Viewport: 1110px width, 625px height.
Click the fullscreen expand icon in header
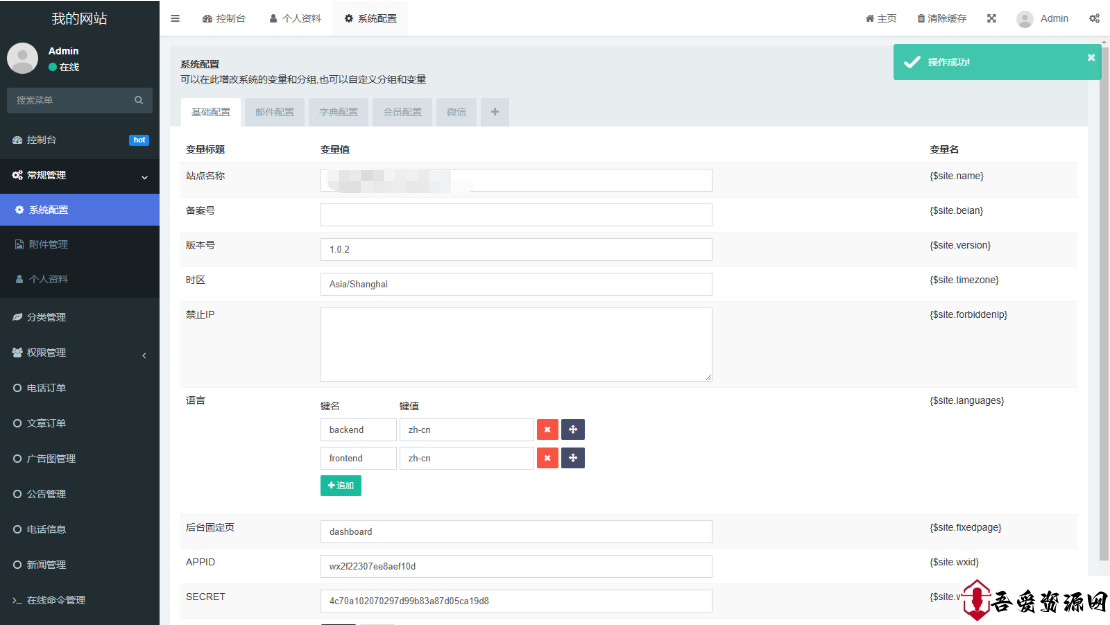(x=991, y=19)
